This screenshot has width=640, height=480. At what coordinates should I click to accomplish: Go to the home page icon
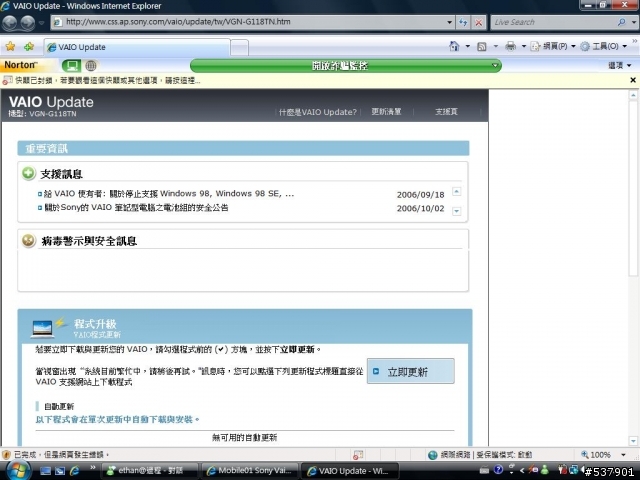tap(454, 46)
